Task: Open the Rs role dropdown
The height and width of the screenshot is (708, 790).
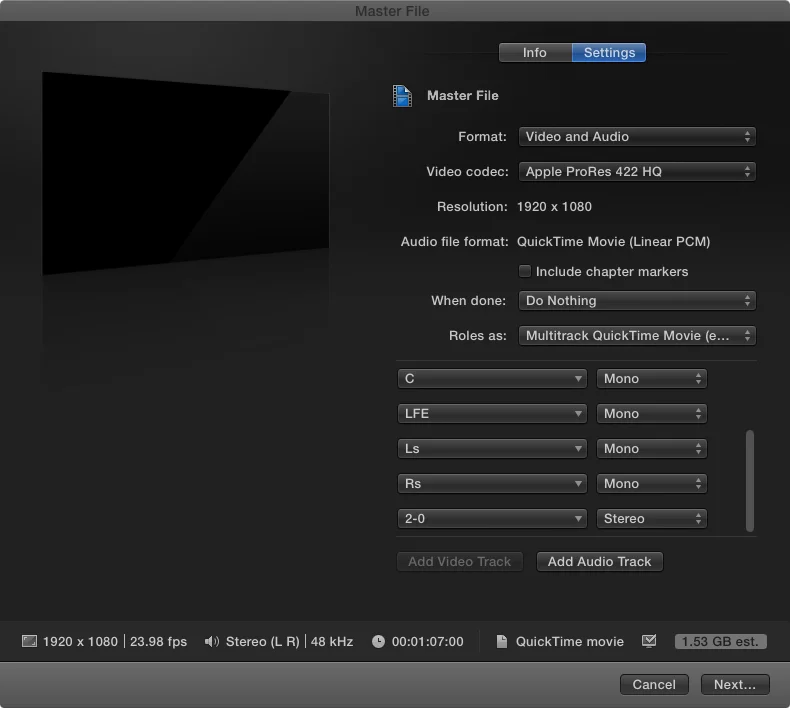Action: click(492, 483)
